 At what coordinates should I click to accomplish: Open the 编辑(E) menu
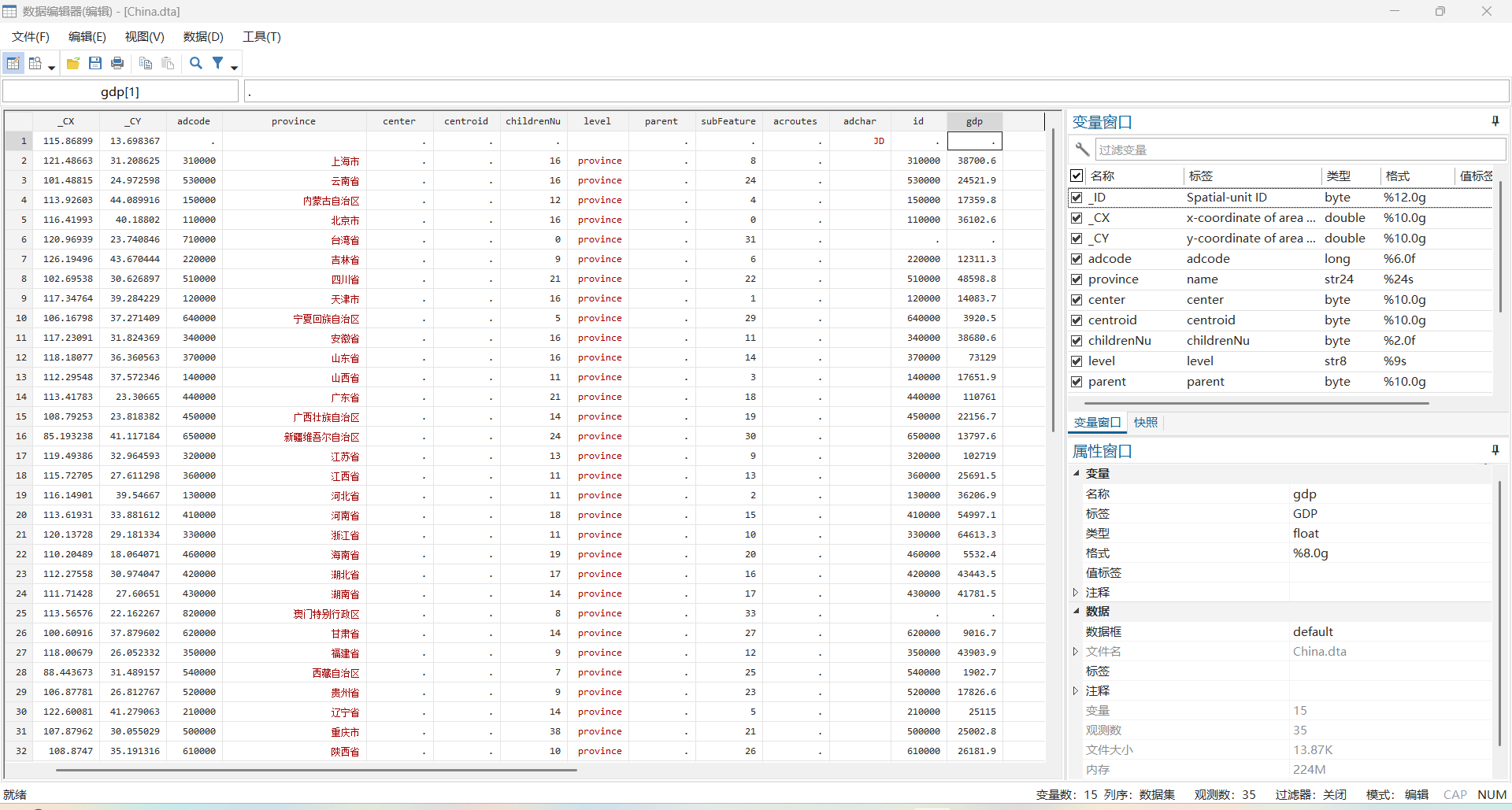click(x=87, y=37)
